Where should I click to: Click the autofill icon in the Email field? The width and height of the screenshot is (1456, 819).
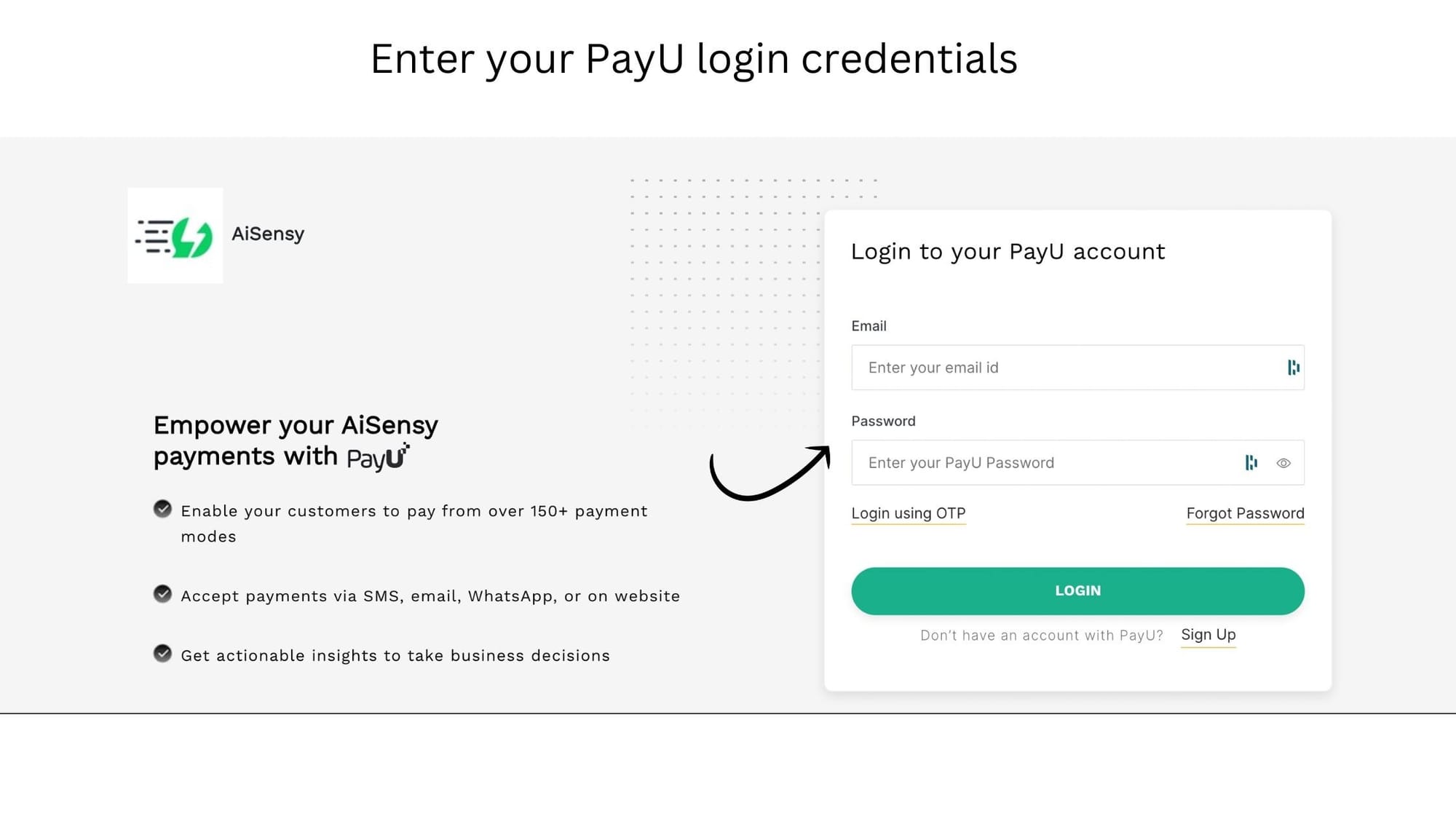(1293, 368)
